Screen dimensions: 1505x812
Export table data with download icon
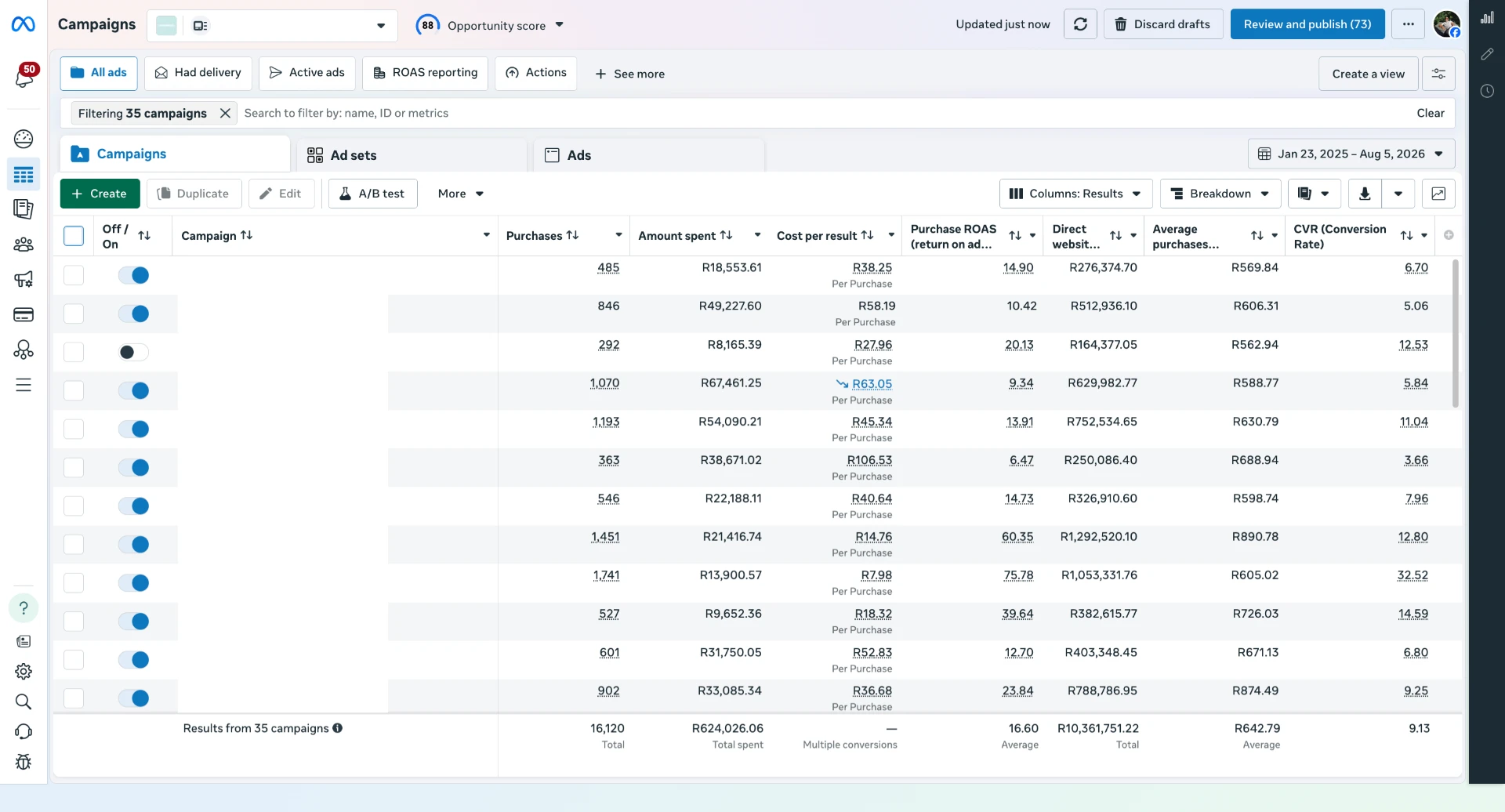(x=1365, y=194)
